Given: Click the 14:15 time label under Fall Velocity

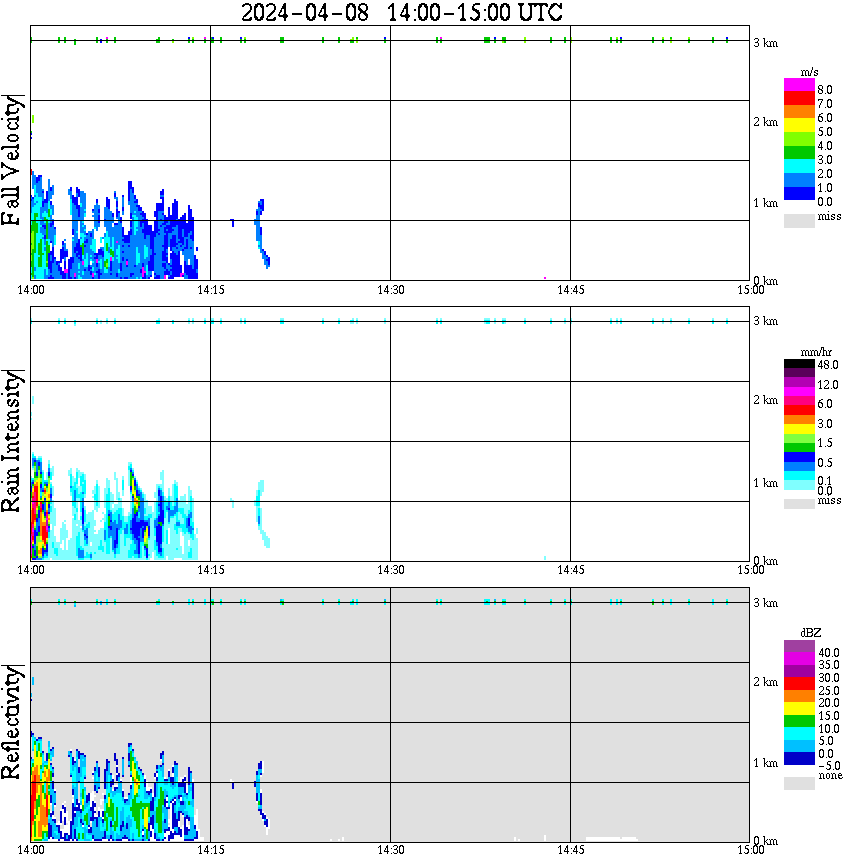Looking at the screenshot, I should (211, 290).
